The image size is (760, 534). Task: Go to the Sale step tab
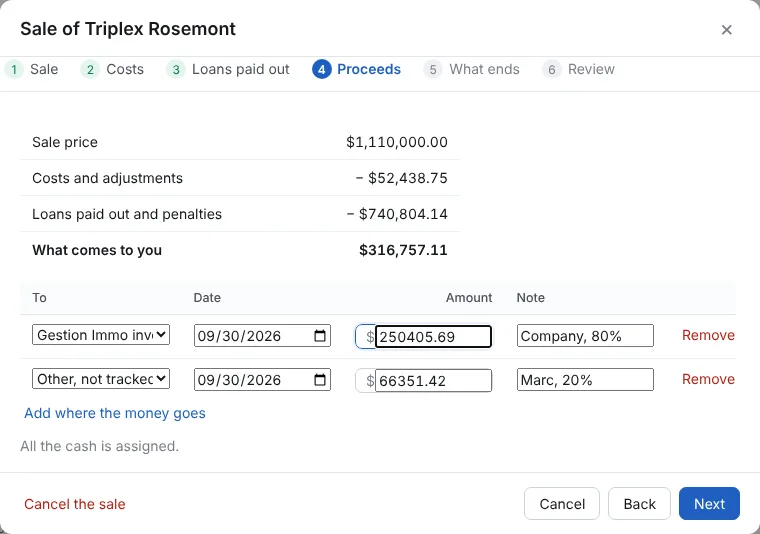coord(32,69)
